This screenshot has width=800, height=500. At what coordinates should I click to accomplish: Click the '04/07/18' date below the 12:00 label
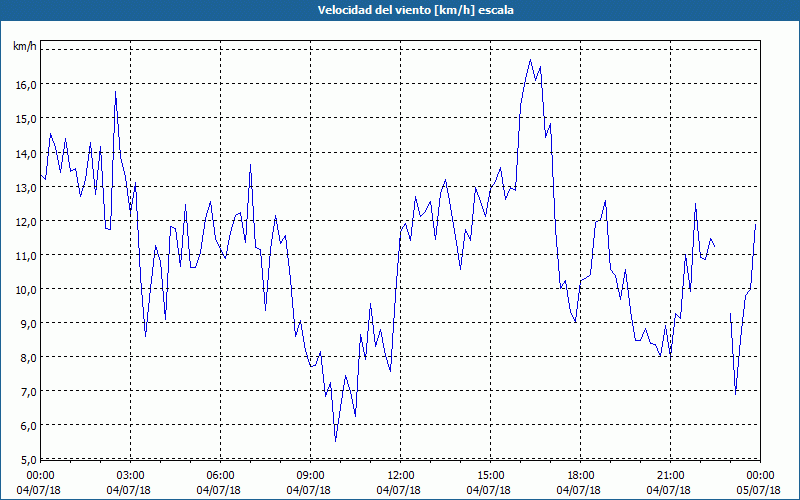pyautogui.click(x=398, y=490)
